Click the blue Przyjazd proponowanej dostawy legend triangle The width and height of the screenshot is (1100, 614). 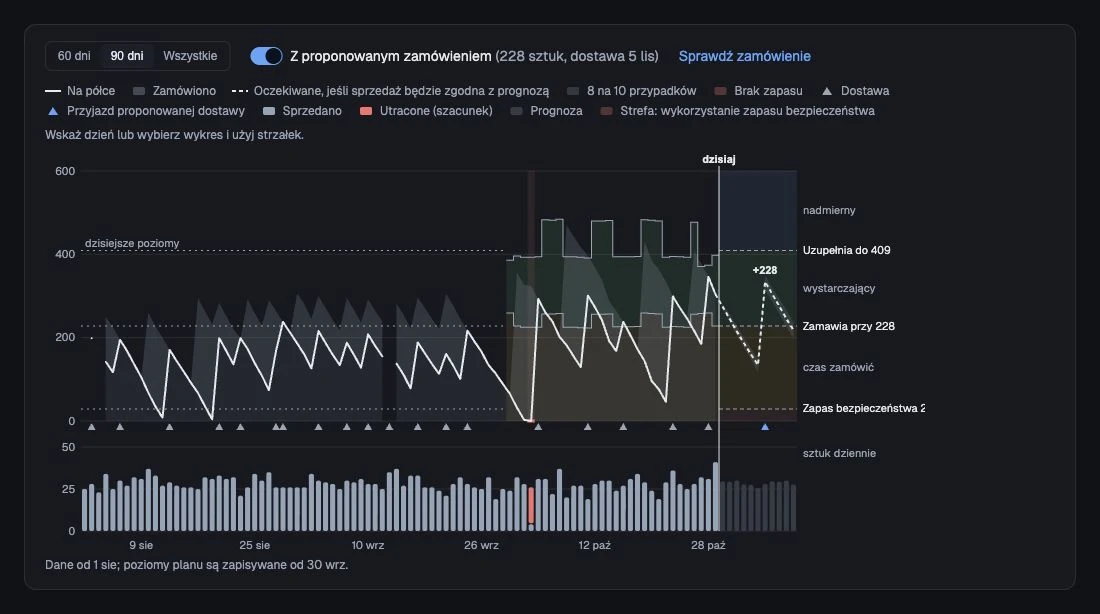coord(53,111)
